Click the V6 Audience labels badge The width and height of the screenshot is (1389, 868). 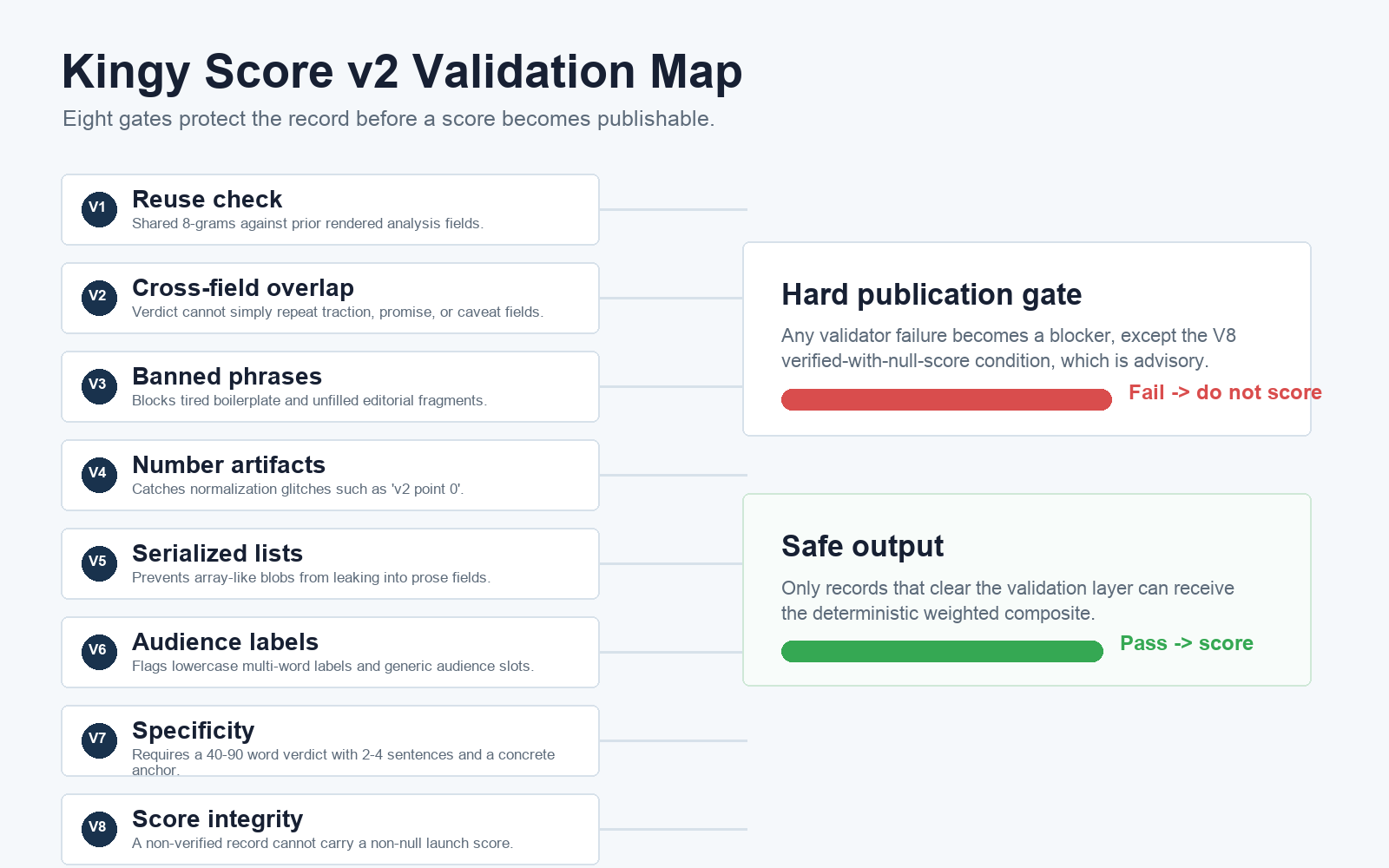click(x=99, y=652)
